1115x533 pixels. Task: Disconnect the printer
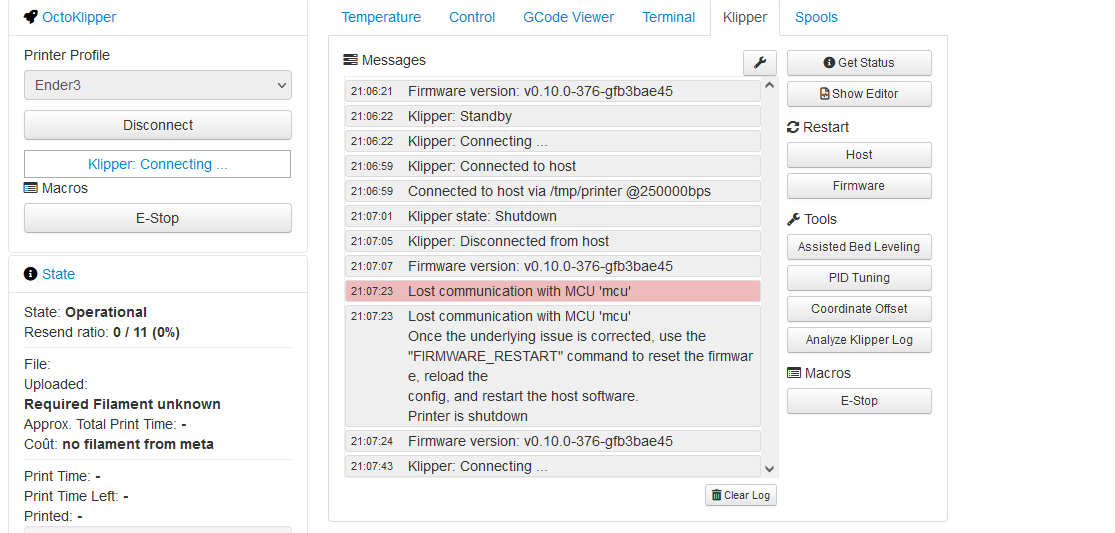click(x=158, y=125)
